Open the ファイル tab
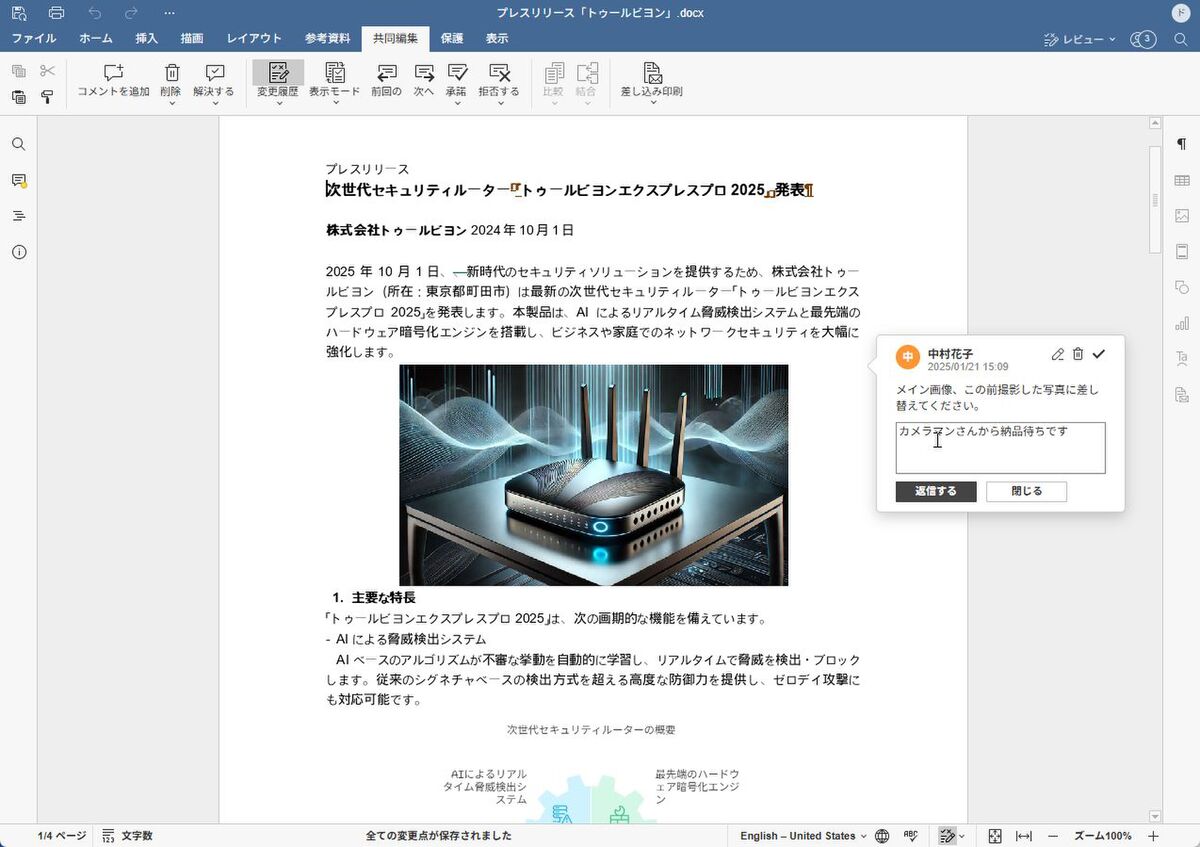 34,39
